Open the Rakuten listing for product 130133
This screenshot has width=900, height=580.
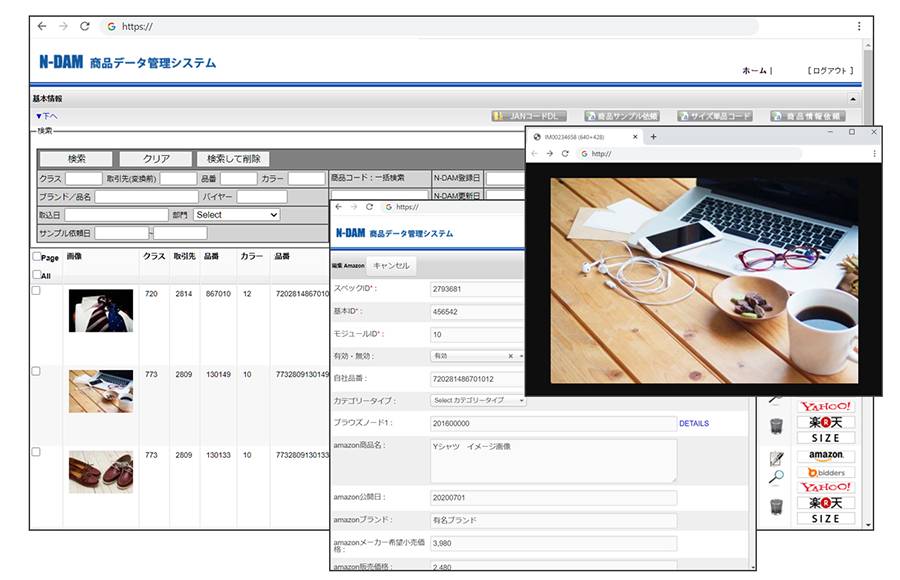pyautogui.click(x=826, y=503)
